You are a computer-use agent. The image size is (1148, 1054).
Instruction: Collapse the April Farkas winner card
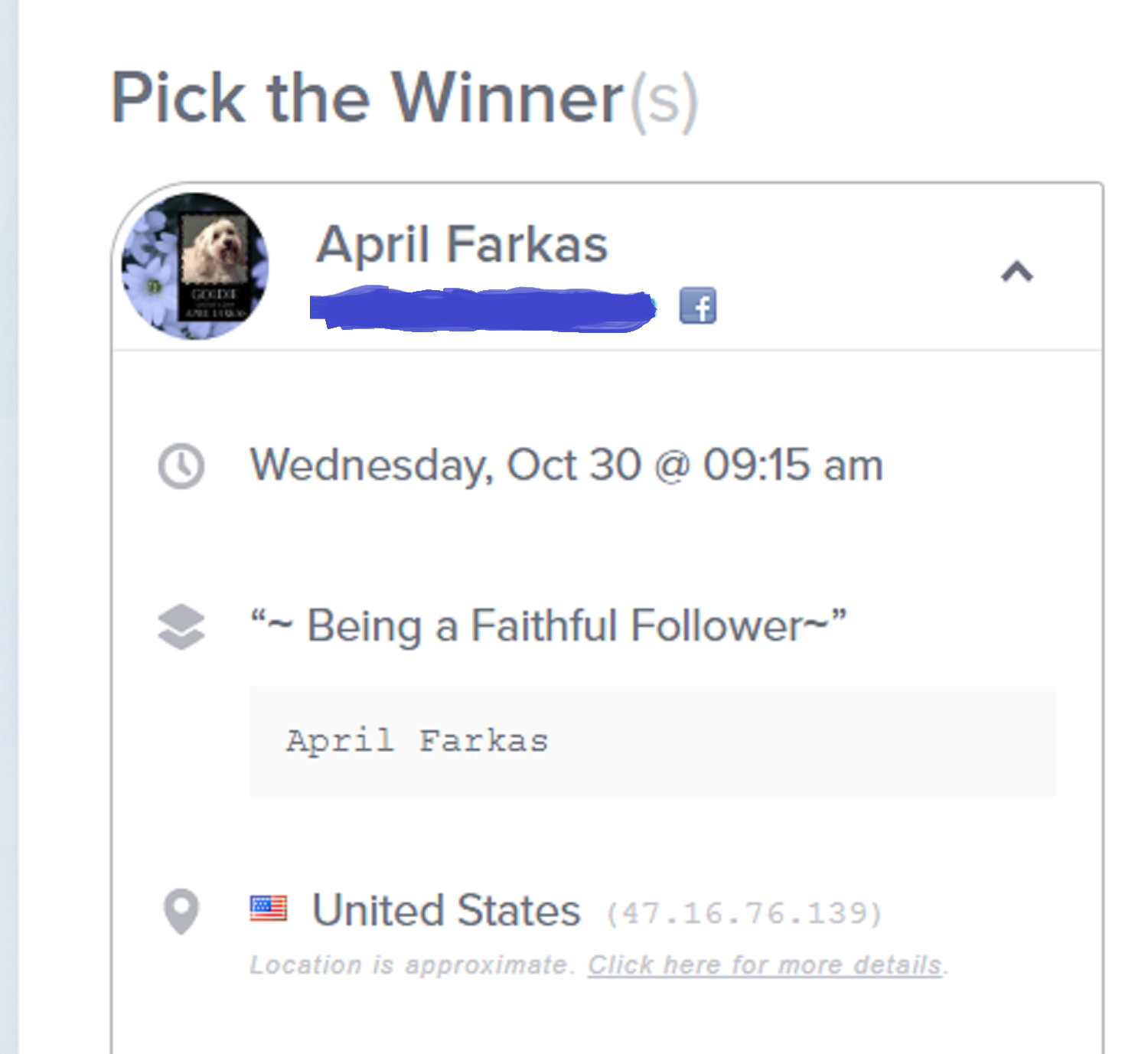coord(1017,272)
